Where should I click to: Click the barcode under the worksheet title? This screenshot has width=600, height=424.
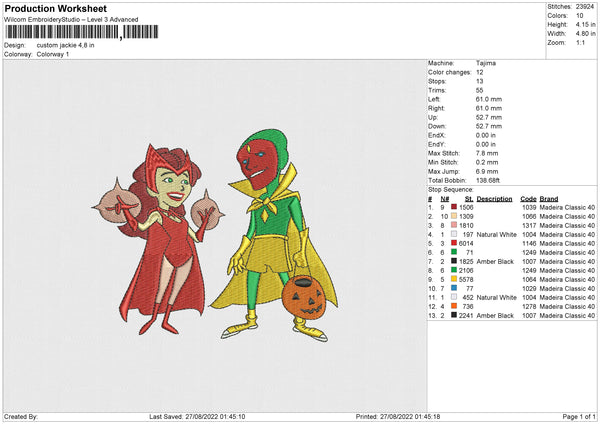pyautogui.click(x=60, y=32)
